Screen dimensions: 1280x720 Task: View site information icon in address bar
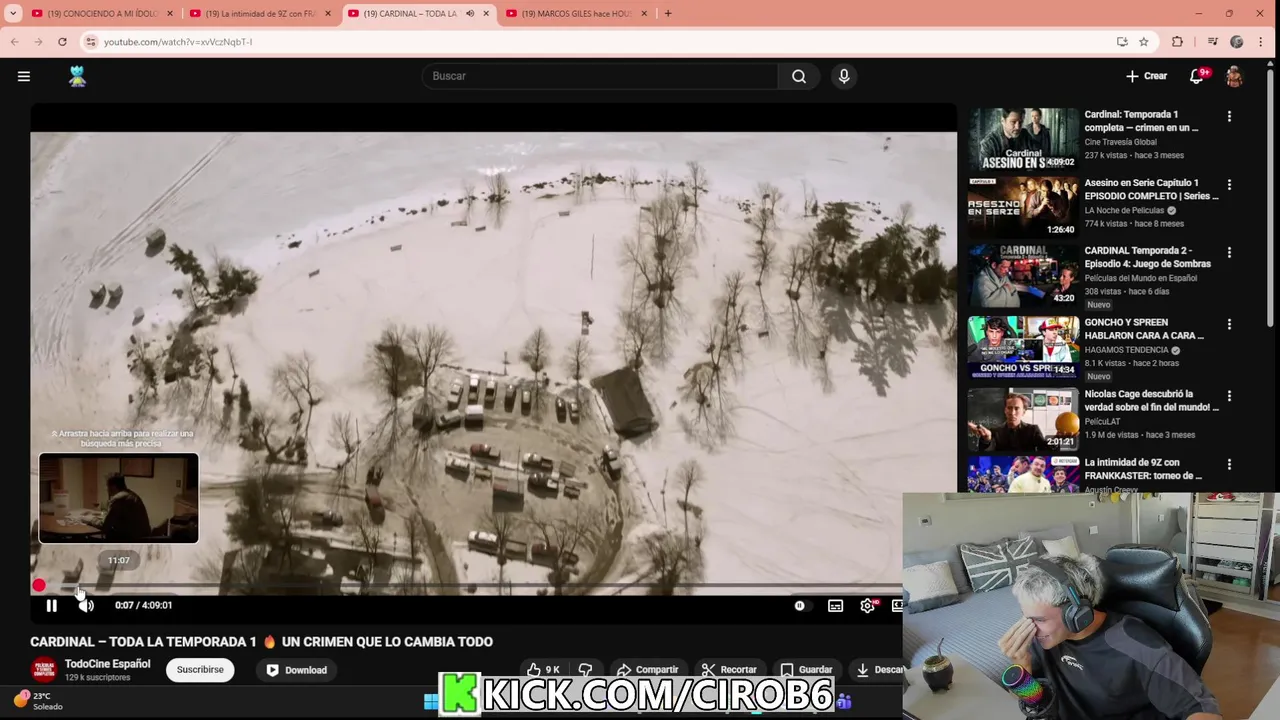click(x=91, y=42)
